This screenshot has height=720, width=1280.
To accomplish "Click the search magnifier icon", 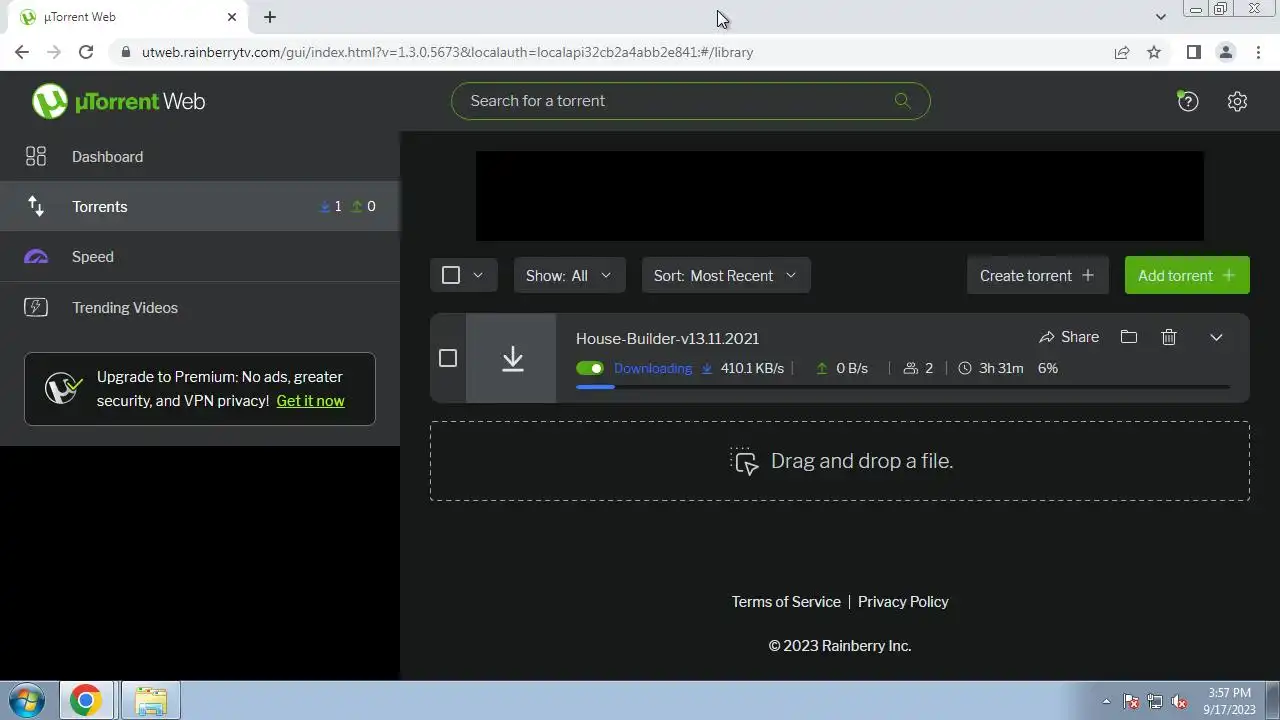I will point(903,101).
